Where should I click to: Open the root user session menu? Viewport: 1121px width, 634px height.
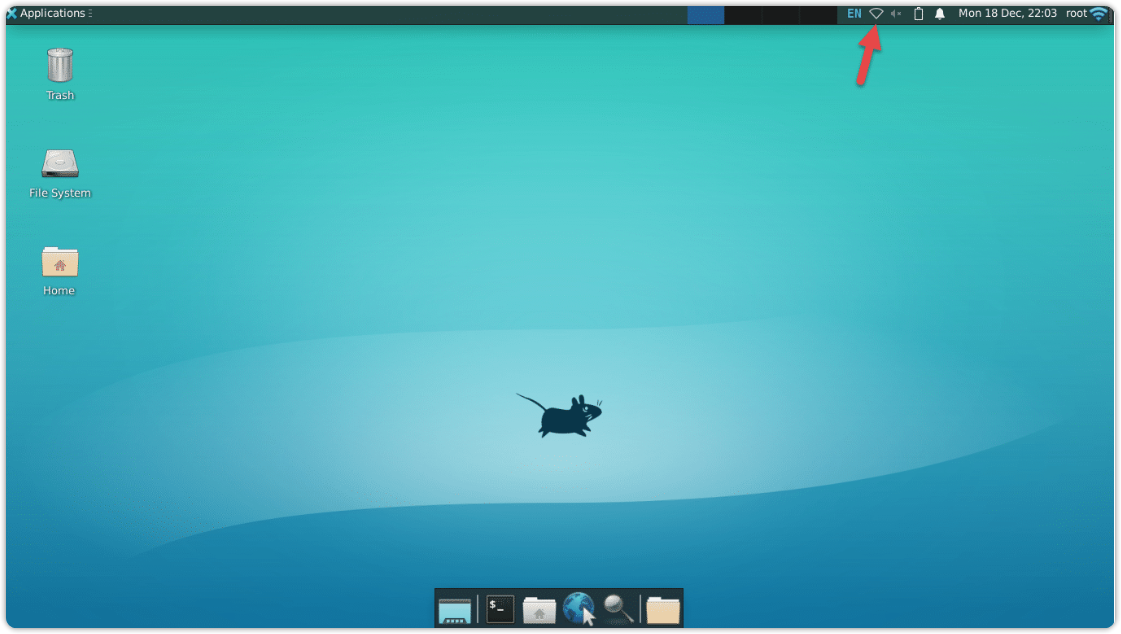pos(1076,13)
